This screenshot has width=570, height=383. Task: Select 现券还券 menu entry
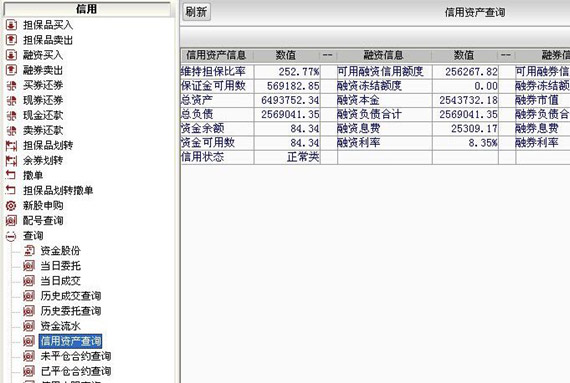pyautogui.click(x=43, y=100)
